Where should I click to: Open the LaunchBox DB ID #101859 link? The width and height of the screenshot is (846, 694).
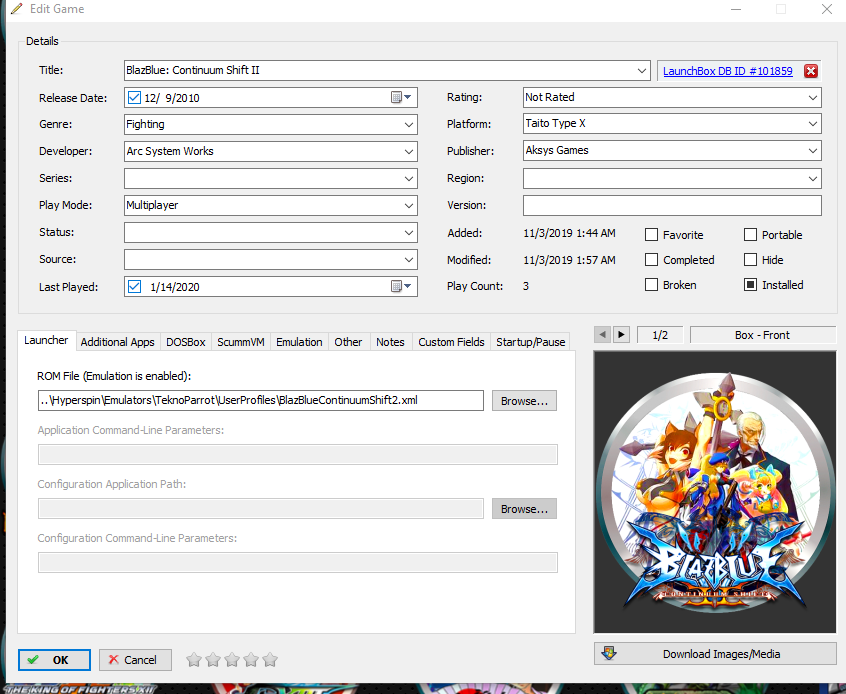tap(727, 71)
